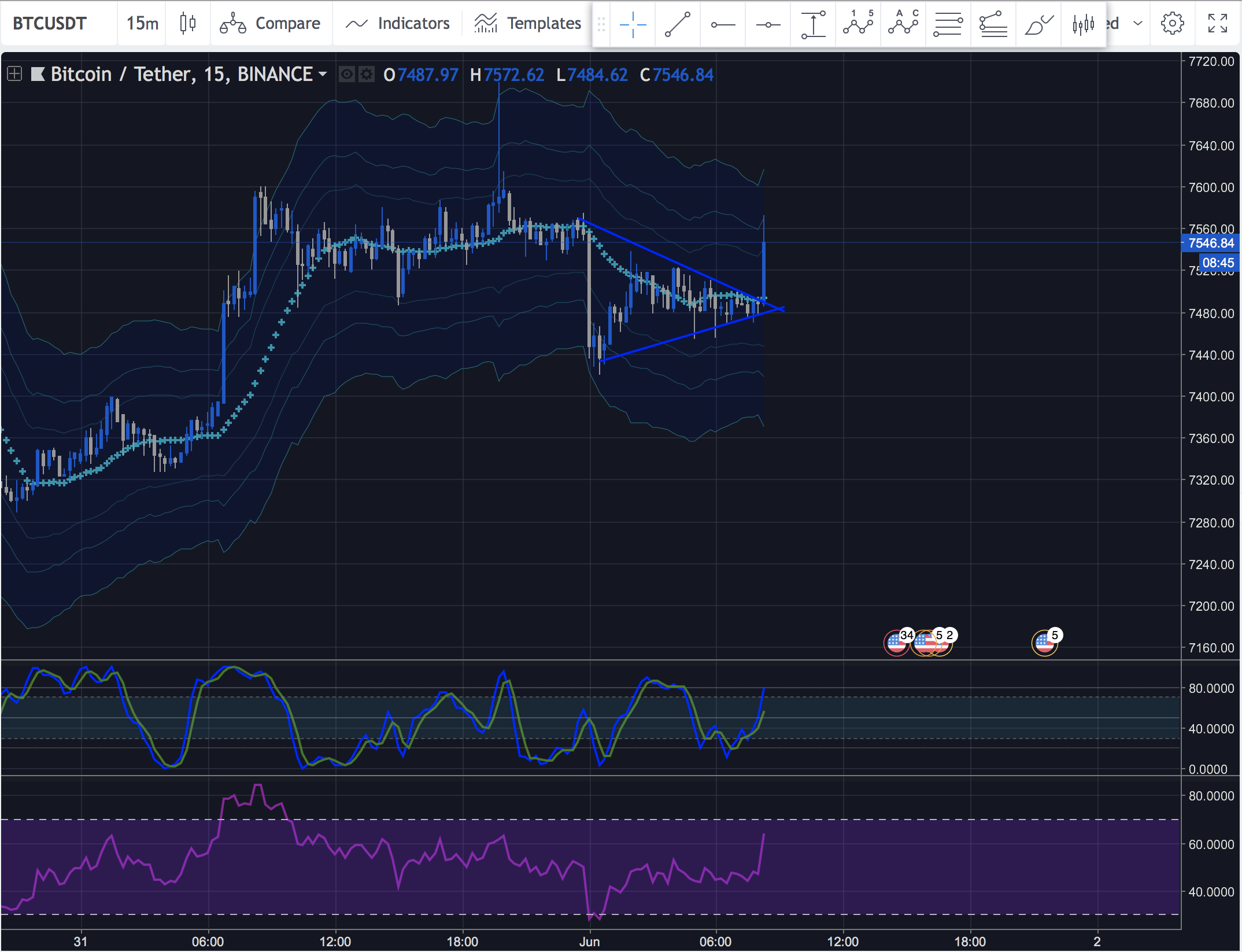Image resolution: width=1242 pixels, height=952 pixels.
Task: Click the BTCUSDT symbol field
Action: click(50, 23)
